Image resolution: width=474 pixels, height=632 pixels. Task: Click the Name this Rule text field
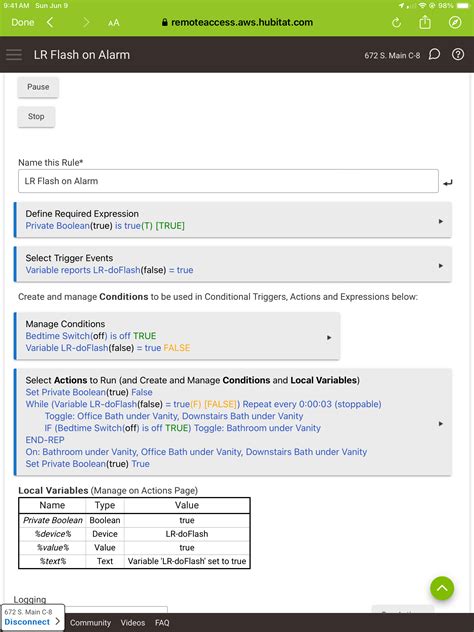228,181
